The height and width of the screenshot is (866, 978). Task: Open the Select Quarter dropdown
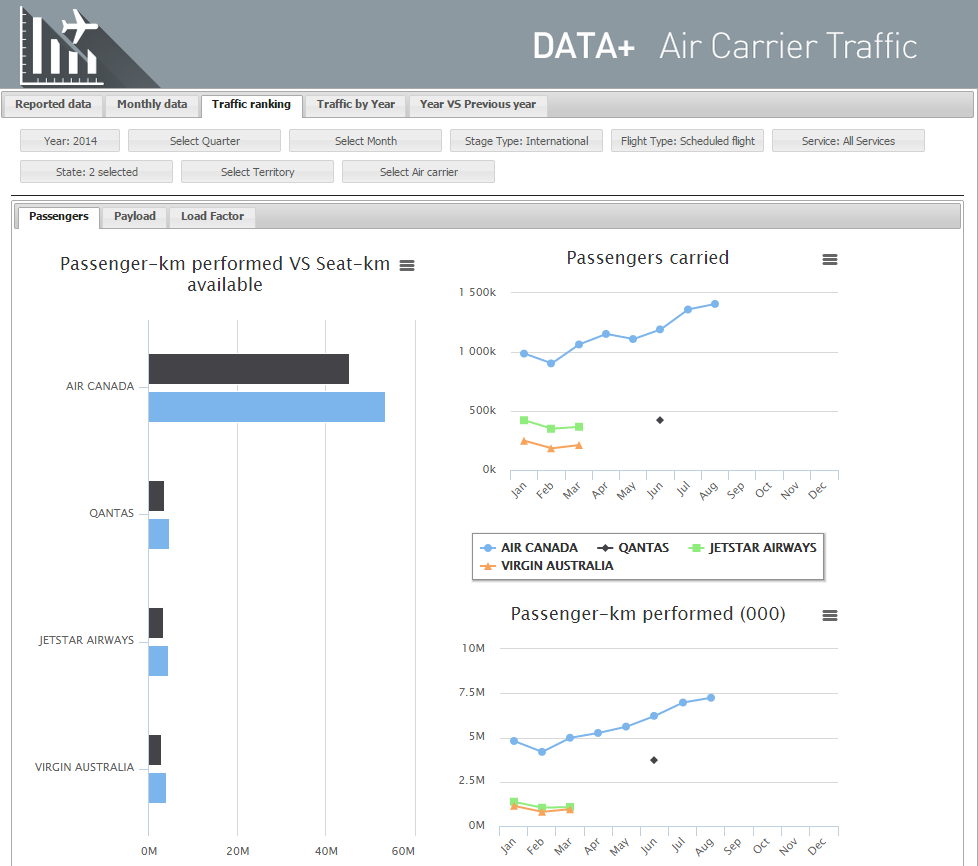tap(205, 141)
